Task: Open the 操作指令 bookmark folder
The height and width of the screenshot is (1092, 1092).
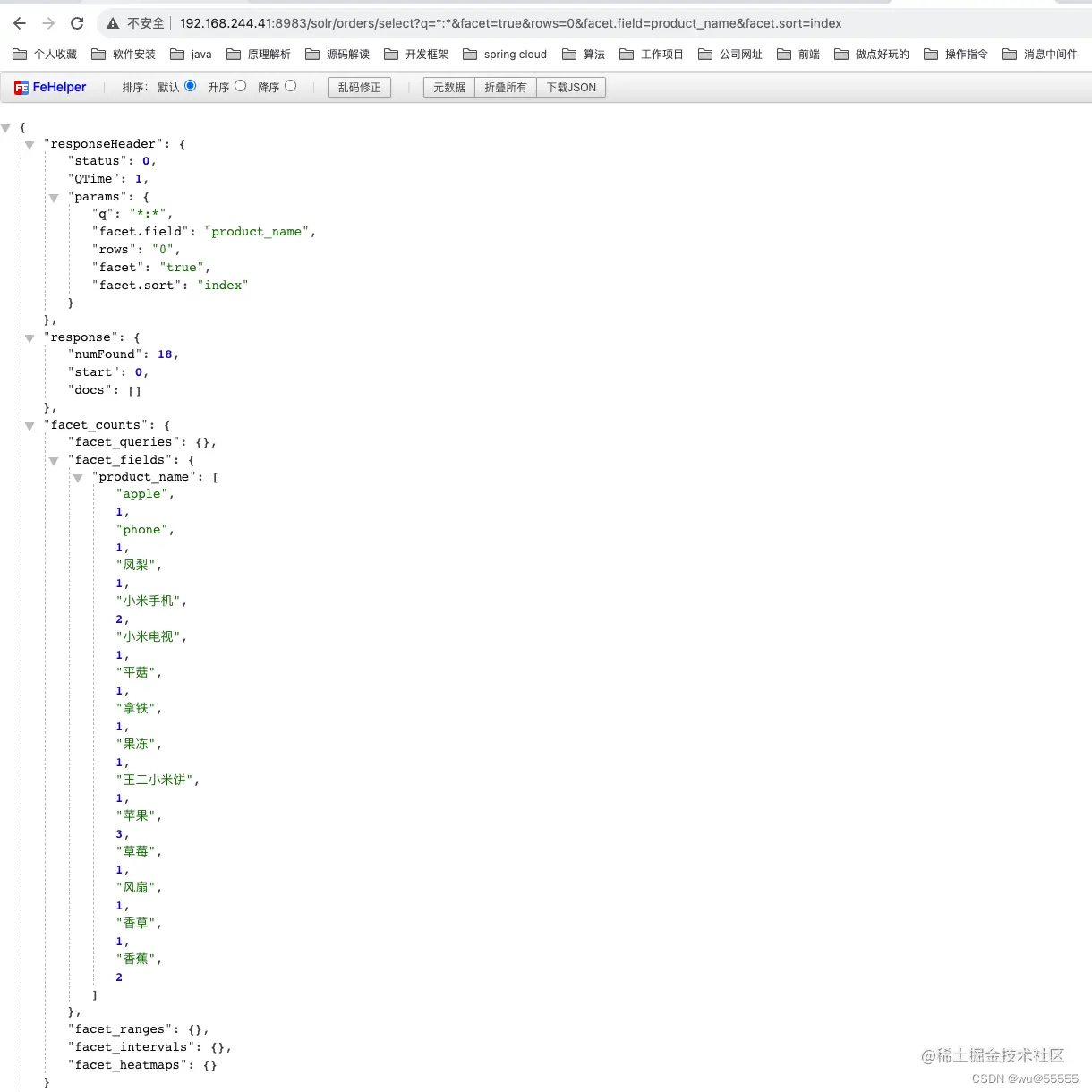Action: (x=956, y=55)
